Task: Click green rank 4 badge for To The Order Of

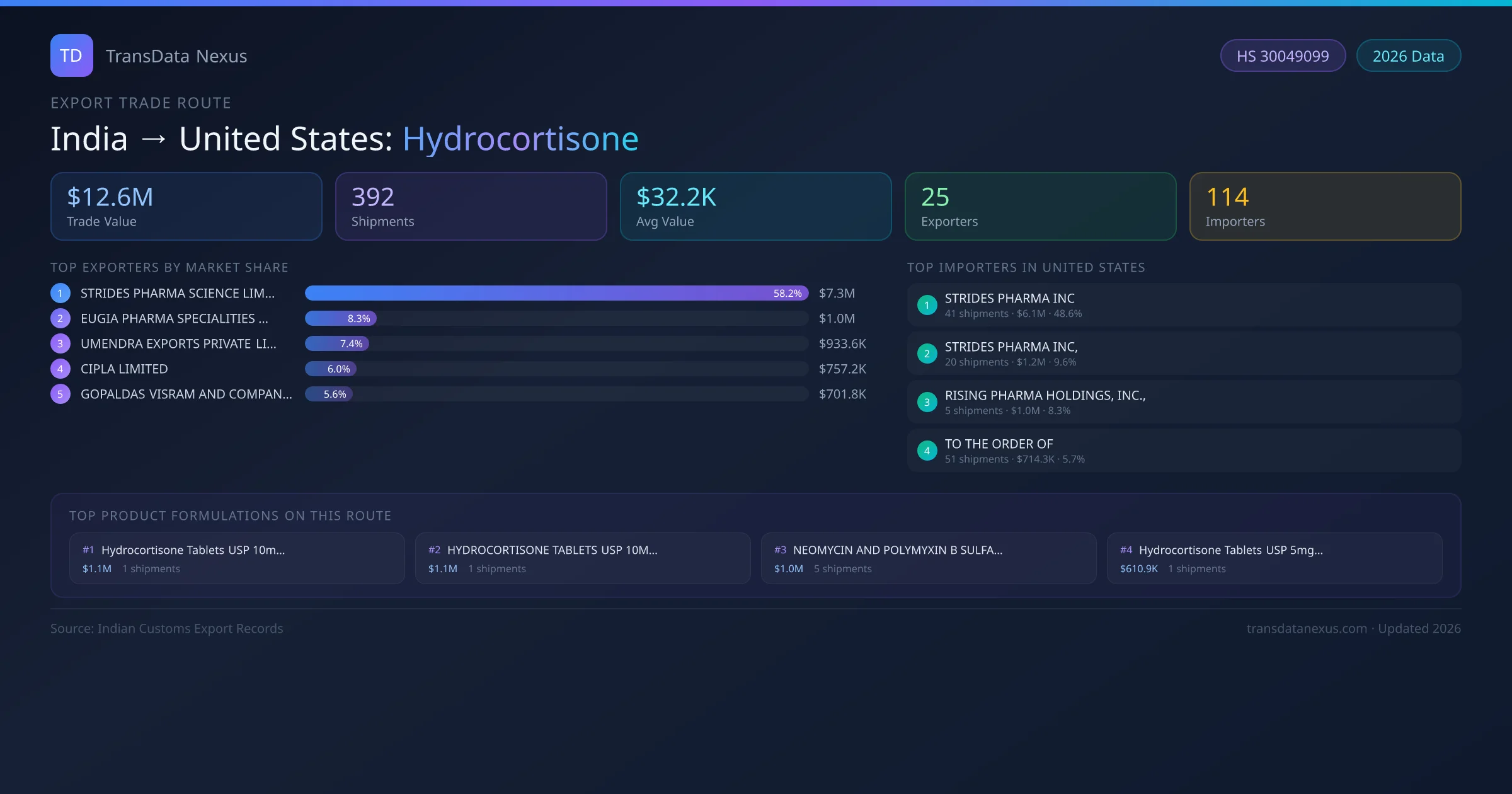Action: 927,451
